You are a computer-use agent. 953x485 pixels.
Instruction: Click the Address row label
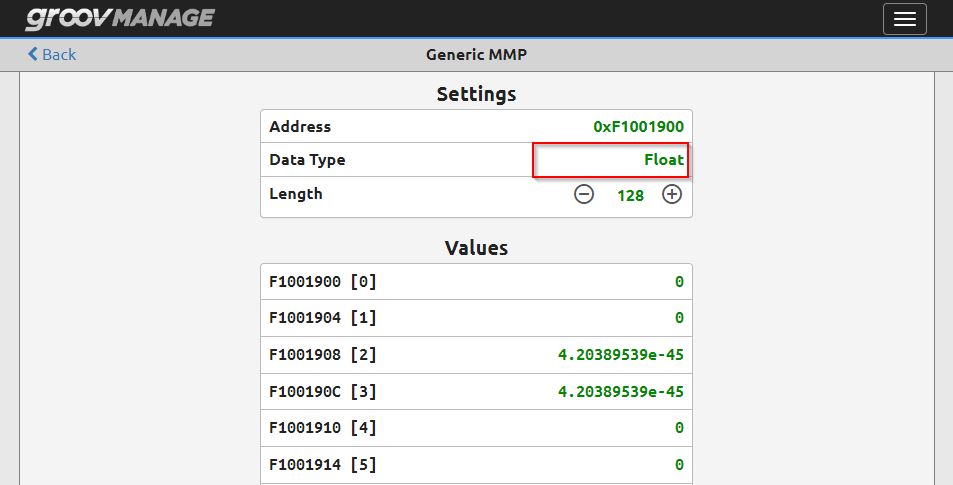point(300,126)
